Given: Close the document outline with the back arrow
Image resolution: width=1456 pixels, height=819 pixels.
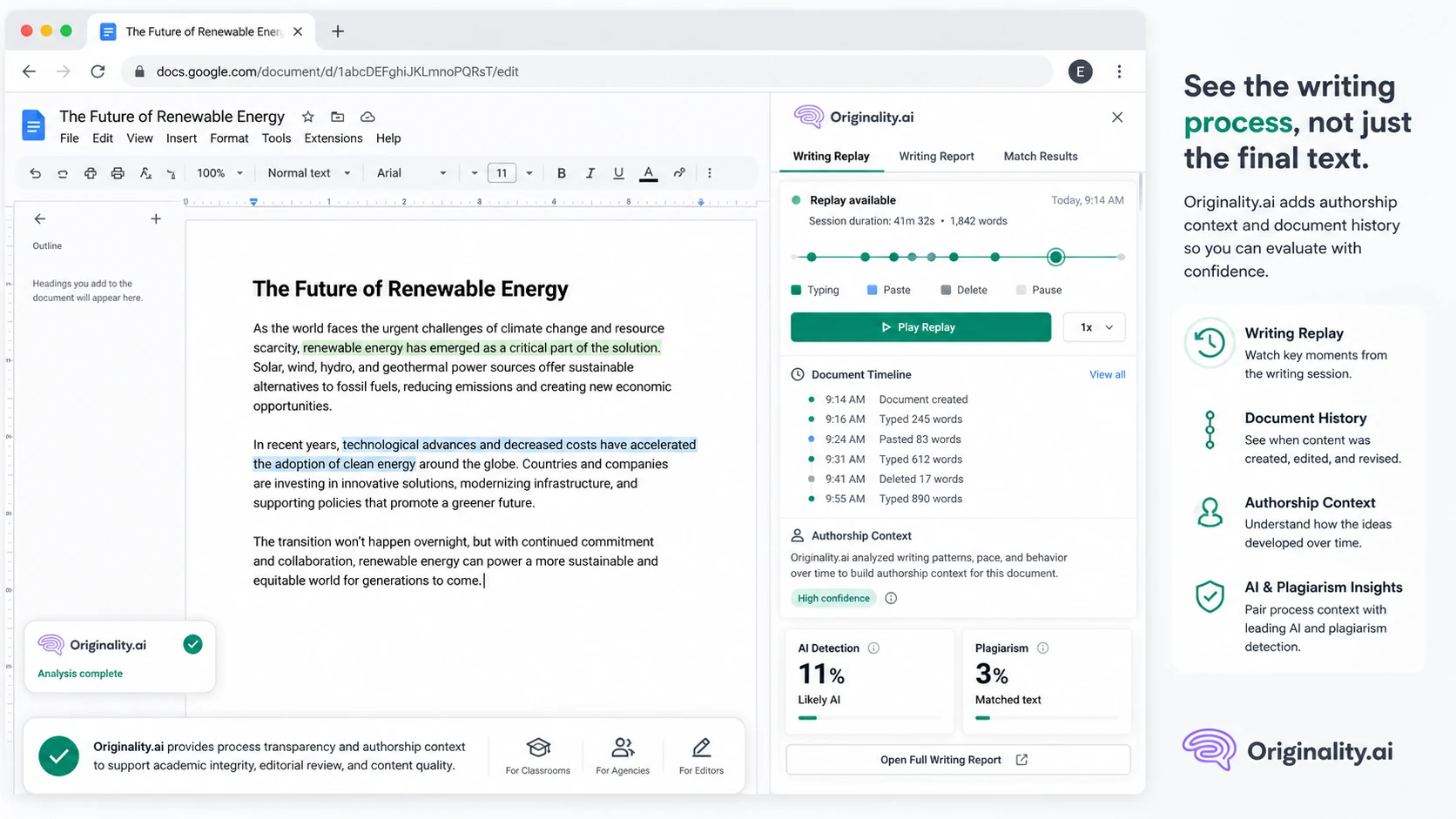Looking at the screenshot, I should tap(40, 218).
